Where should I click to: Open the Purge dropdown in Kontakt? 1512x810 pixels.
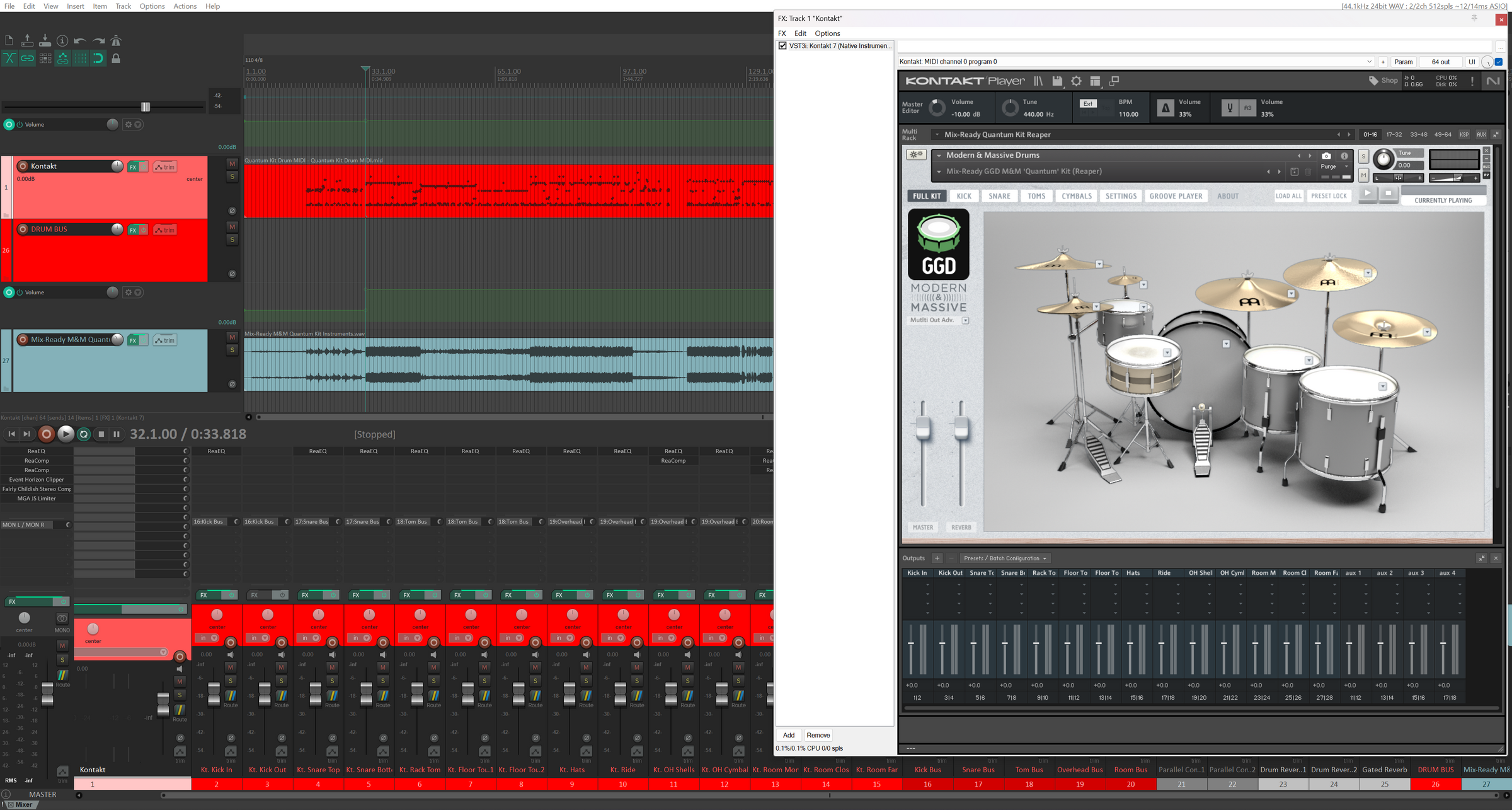[1334, 166]
